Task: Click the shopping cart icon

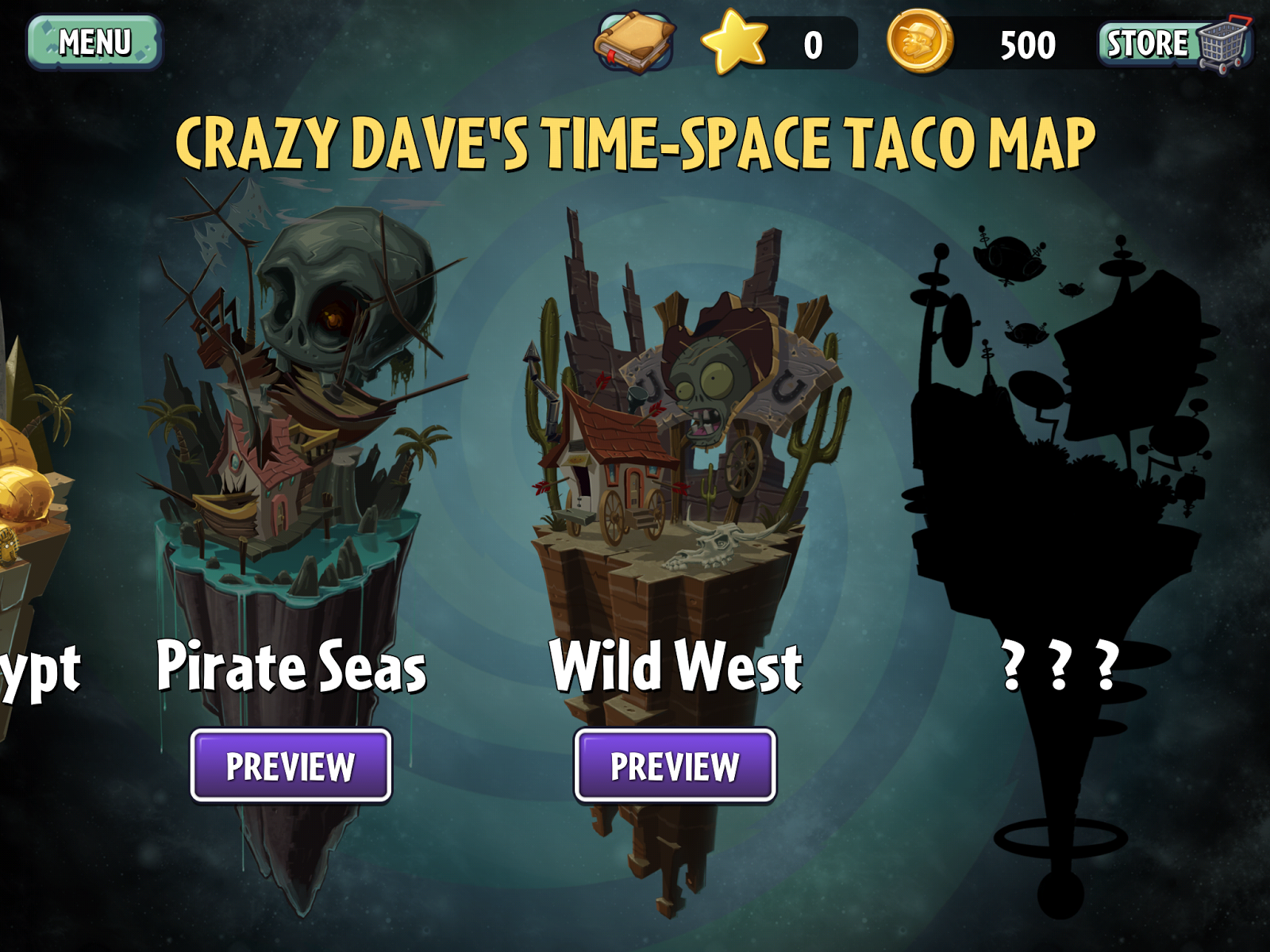Action: pos(1224,44)
